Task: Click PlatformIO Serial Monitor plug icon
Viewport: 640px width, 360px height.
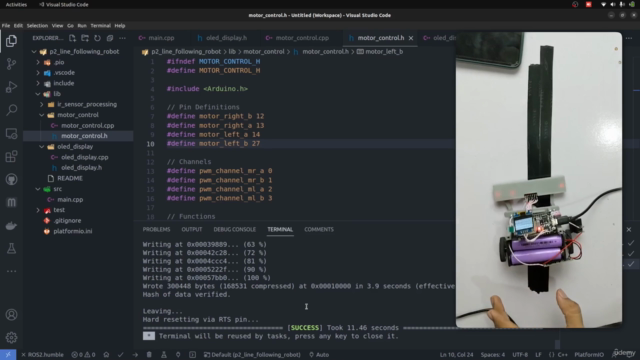Action: coord(178,355)
